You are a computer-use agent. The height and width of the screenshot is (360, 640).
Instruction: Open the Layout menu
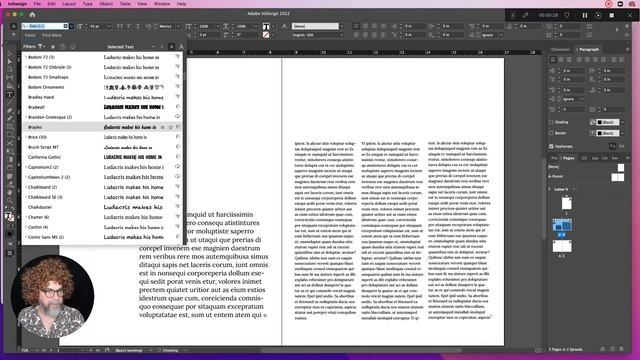(69, 4)
